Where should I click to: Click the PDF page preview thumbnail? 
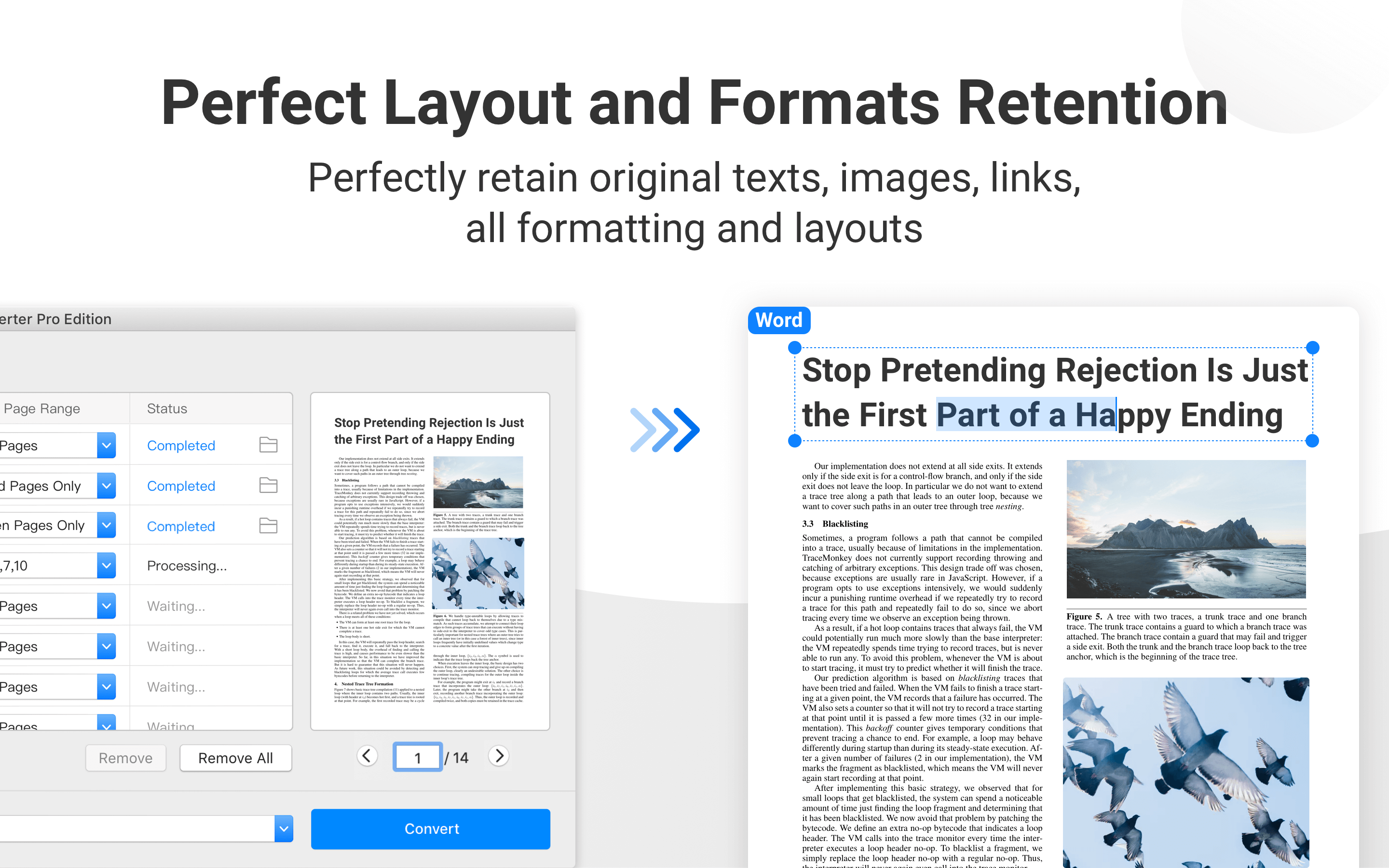429,561
